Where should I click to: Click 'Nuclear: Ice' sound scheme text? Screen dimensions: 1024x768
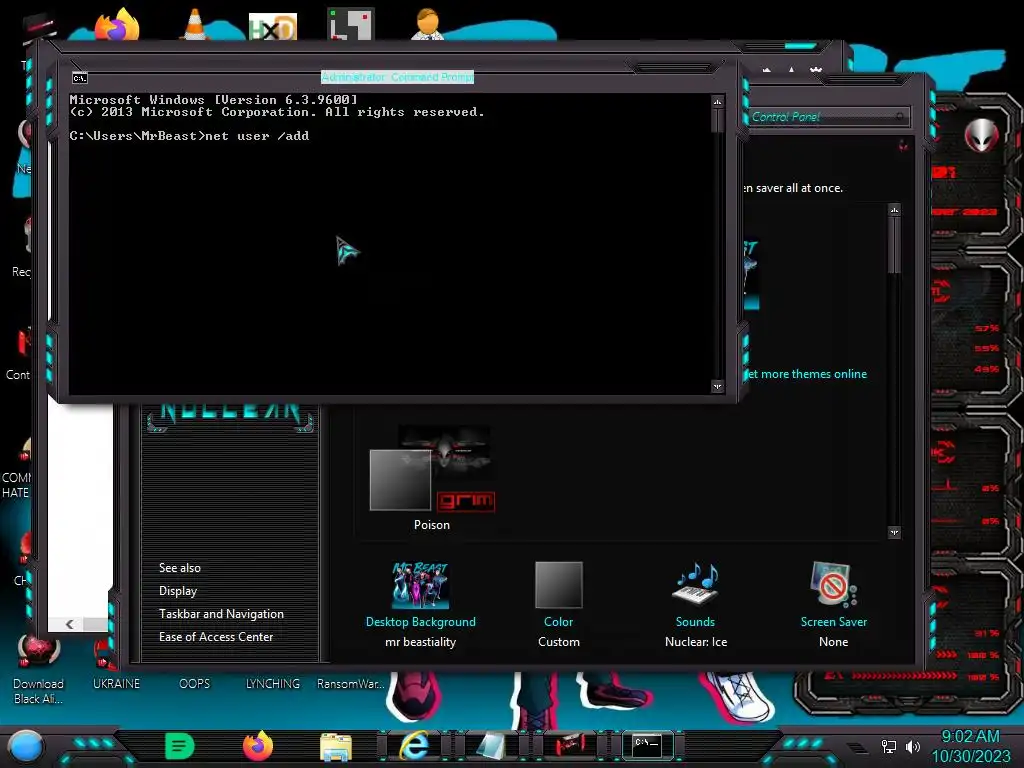tap(696, 642)
